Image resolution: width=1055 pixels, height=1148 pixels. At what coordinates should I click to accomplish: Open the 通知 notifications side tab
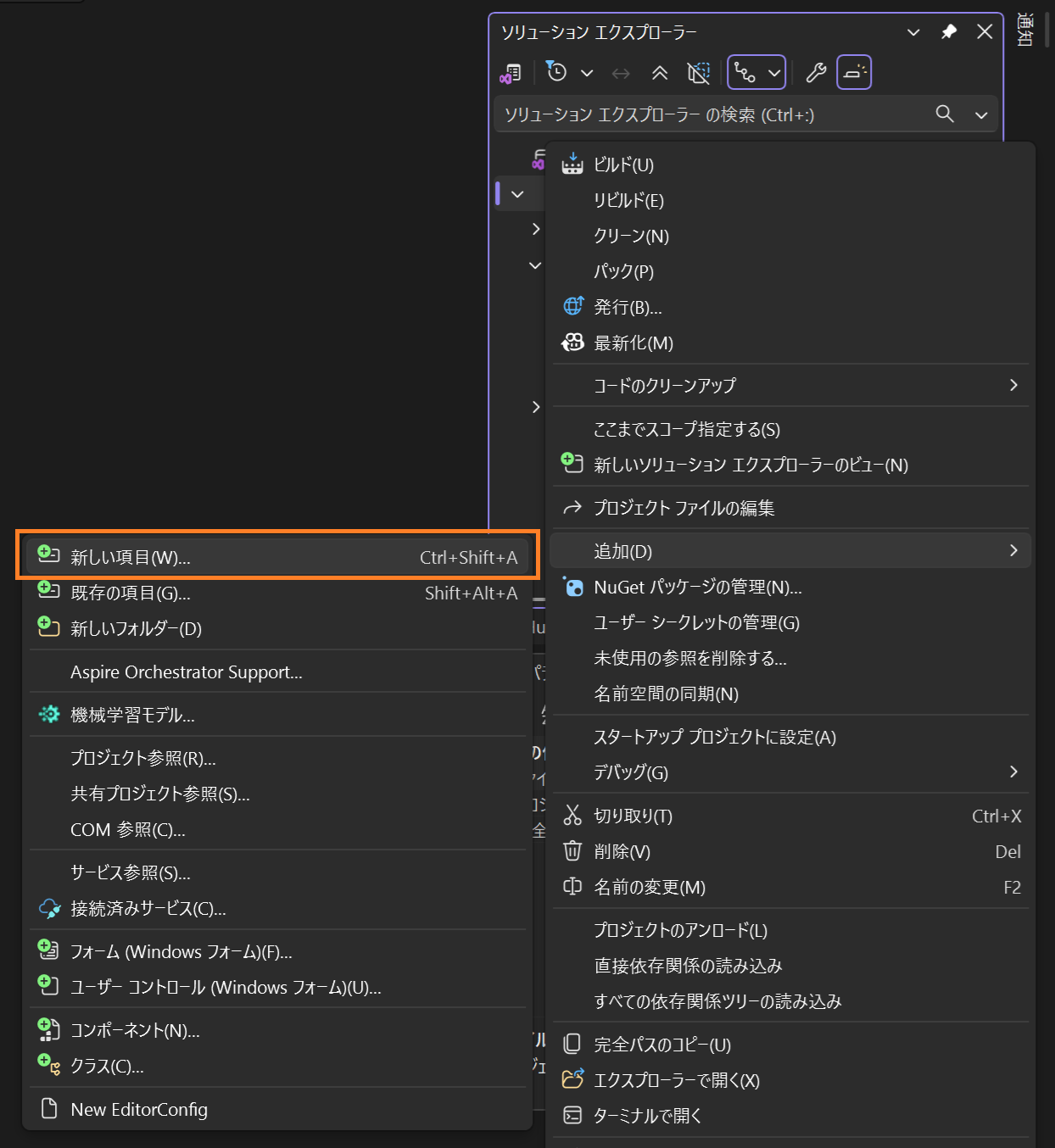(1024, 30)
